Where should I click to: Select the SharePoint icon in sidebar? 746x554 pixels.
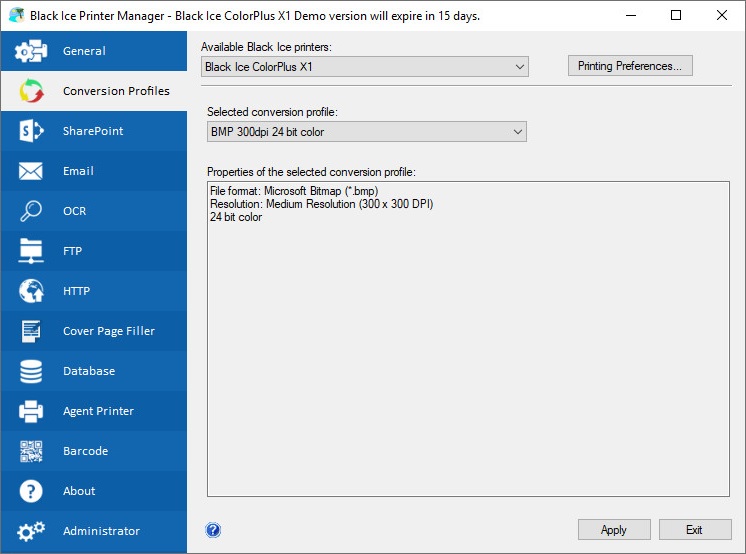point(31,131)
